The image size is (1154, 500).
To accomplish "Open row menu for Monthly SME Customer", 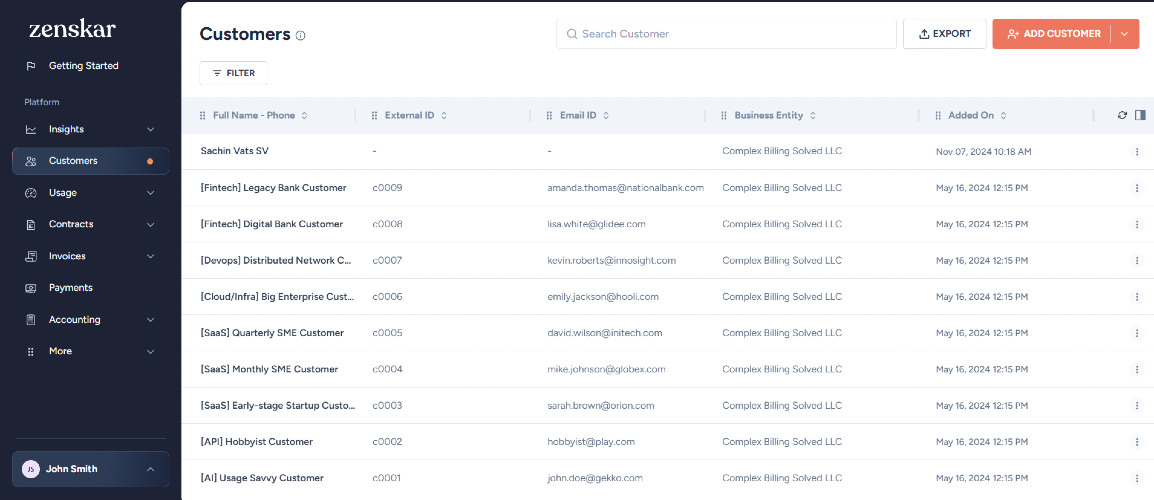I will coord(1138,369).
